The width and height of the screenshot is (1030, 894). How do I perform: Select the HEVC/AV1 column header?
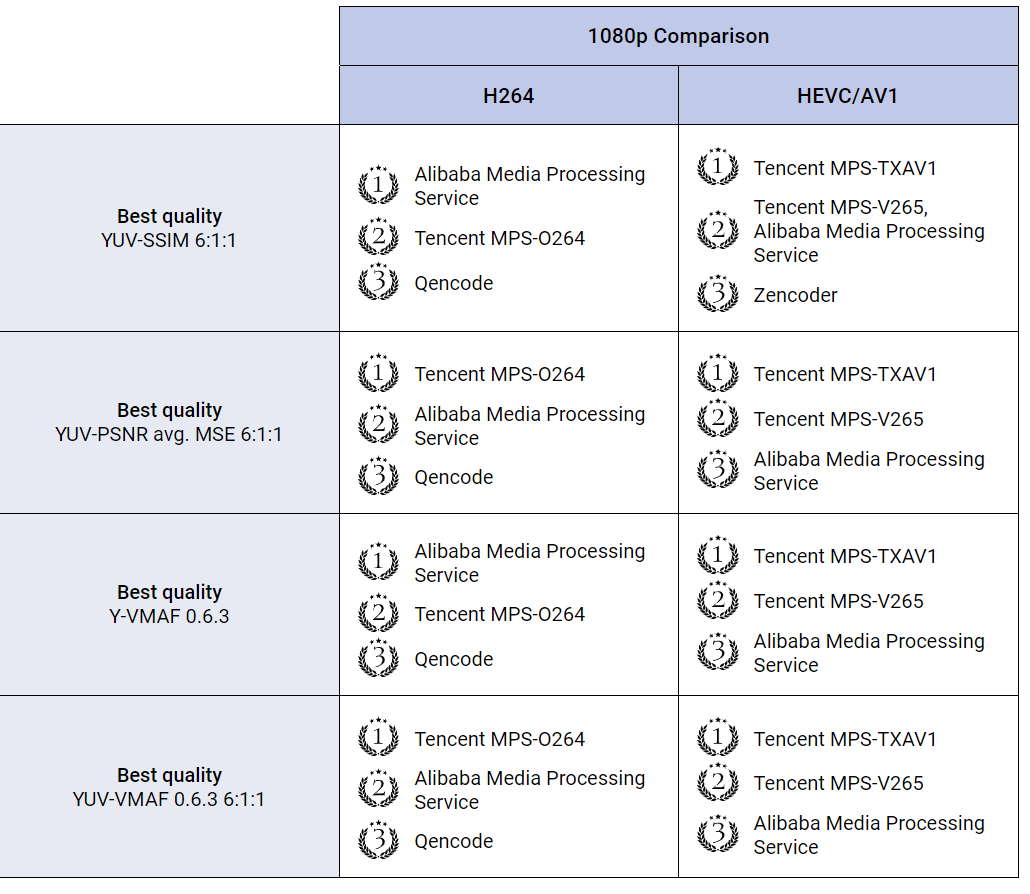[x=847, y=96]
